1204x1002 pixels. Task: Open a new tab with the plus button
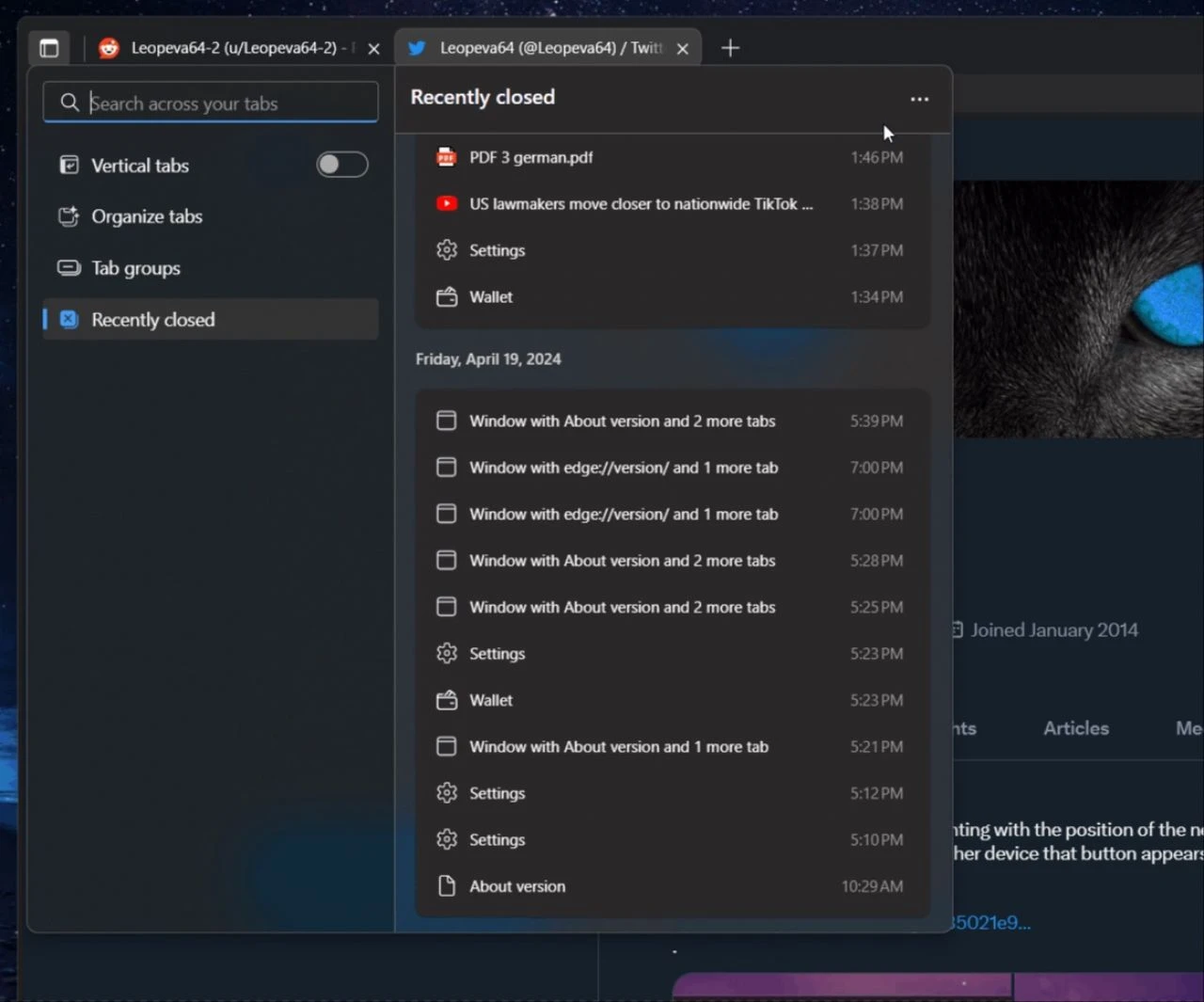[730, 48]
